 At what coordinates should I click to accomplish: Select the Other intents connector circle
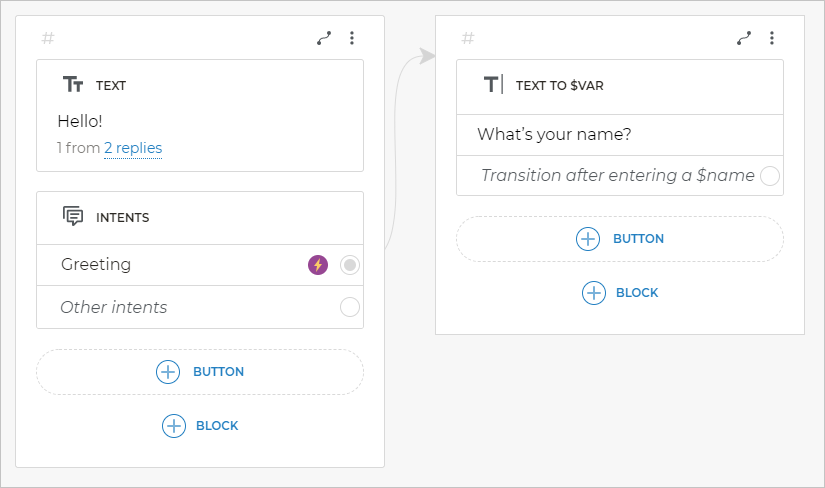(x=349, y=307)
